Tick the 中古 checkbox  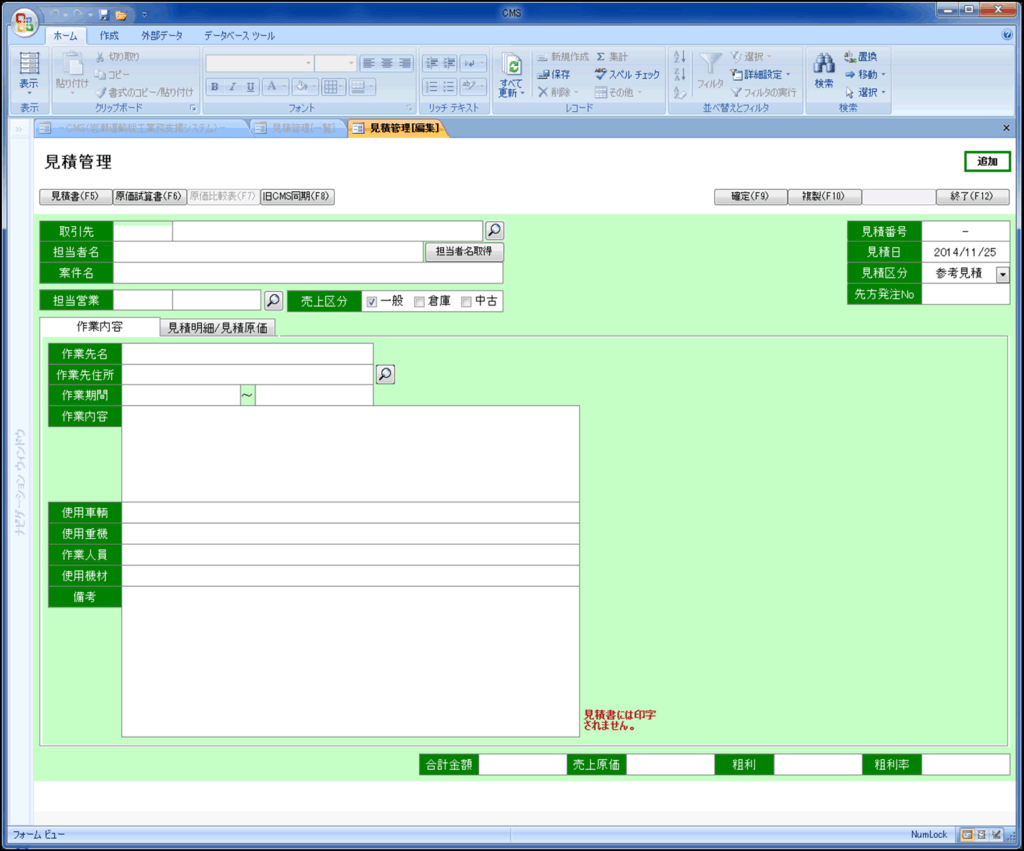click(466, 301)
